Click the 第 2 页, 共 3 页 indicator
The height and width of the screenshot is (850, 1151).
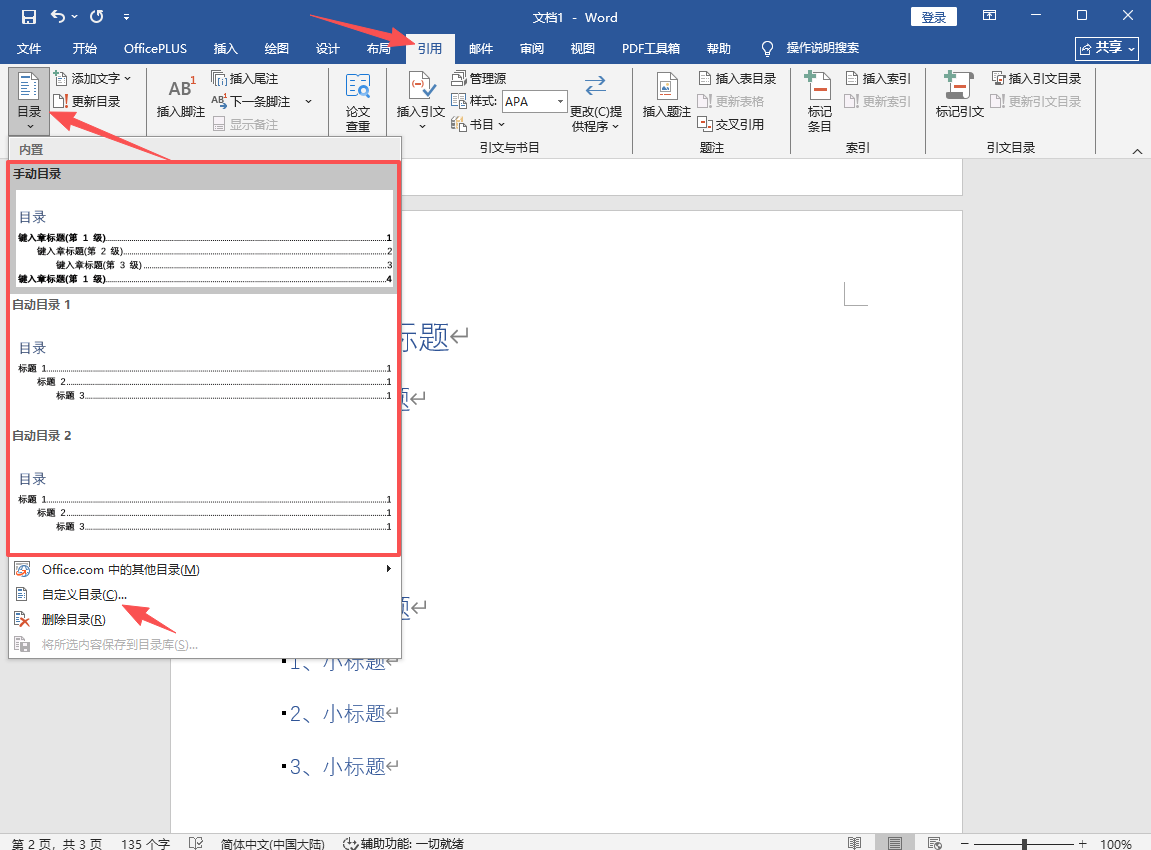[57, 843]
